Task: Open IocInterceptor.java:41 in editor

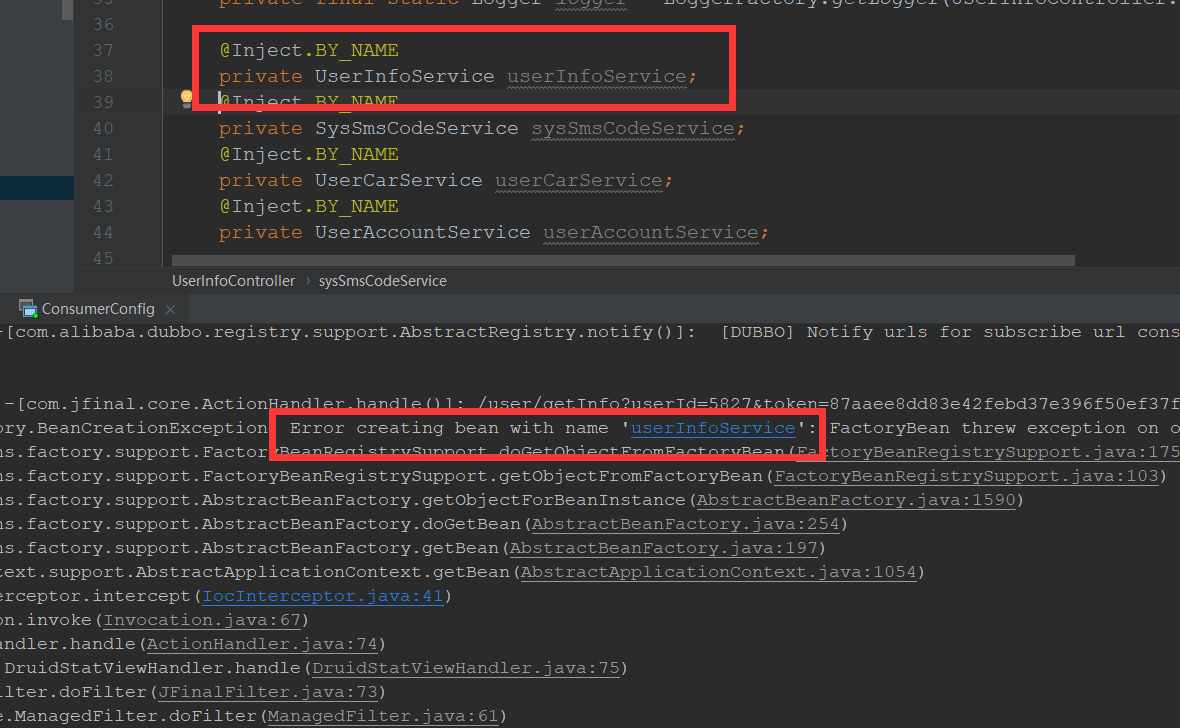Action: 321,596
